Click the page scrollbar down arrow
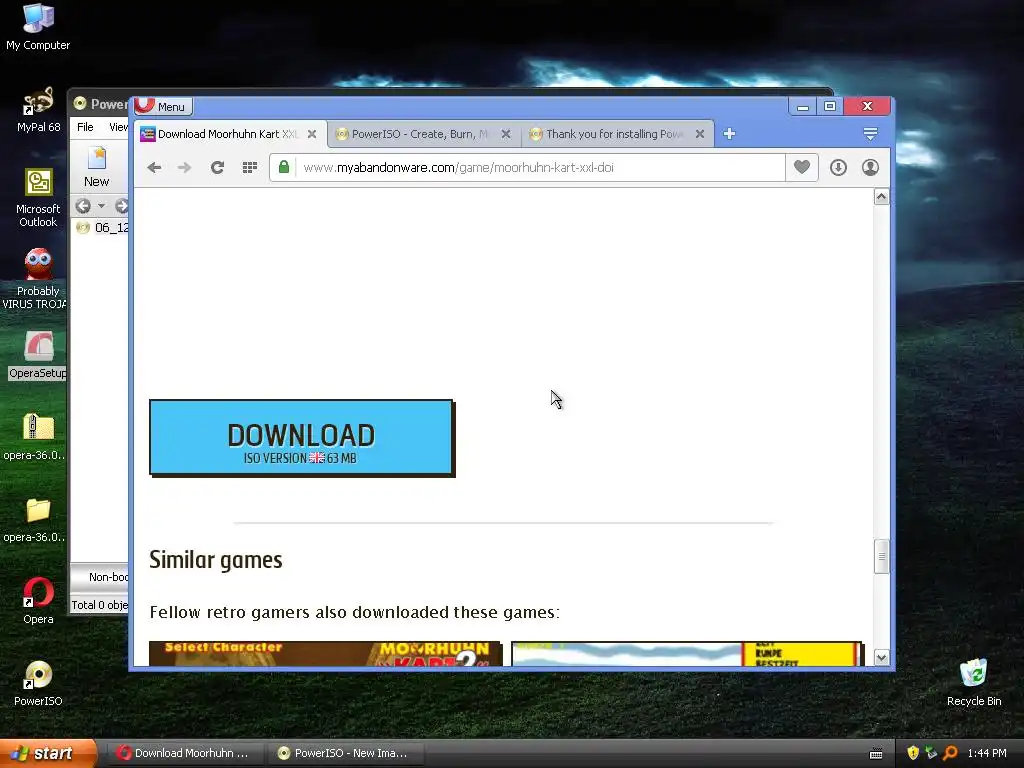The width and height of the screenshot is (1024, 768). [881, 658]
